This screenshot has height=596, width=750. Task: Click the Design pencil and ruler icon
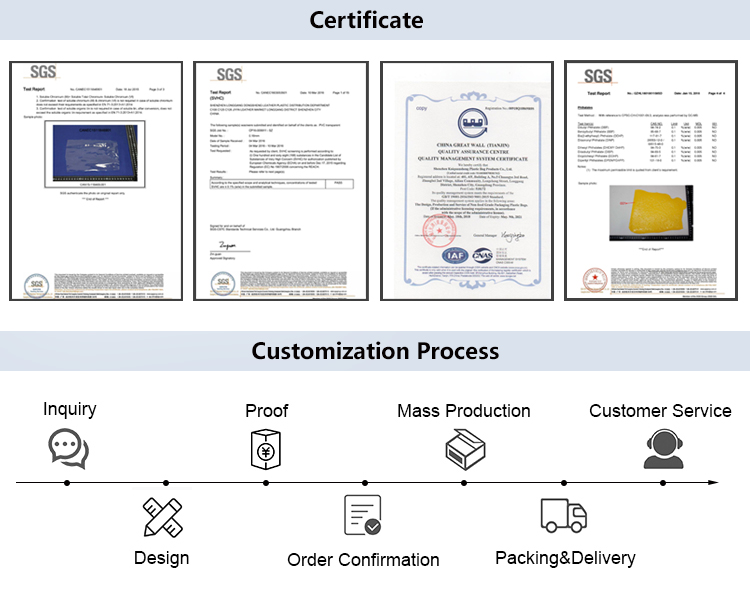(x=161, y=516)
